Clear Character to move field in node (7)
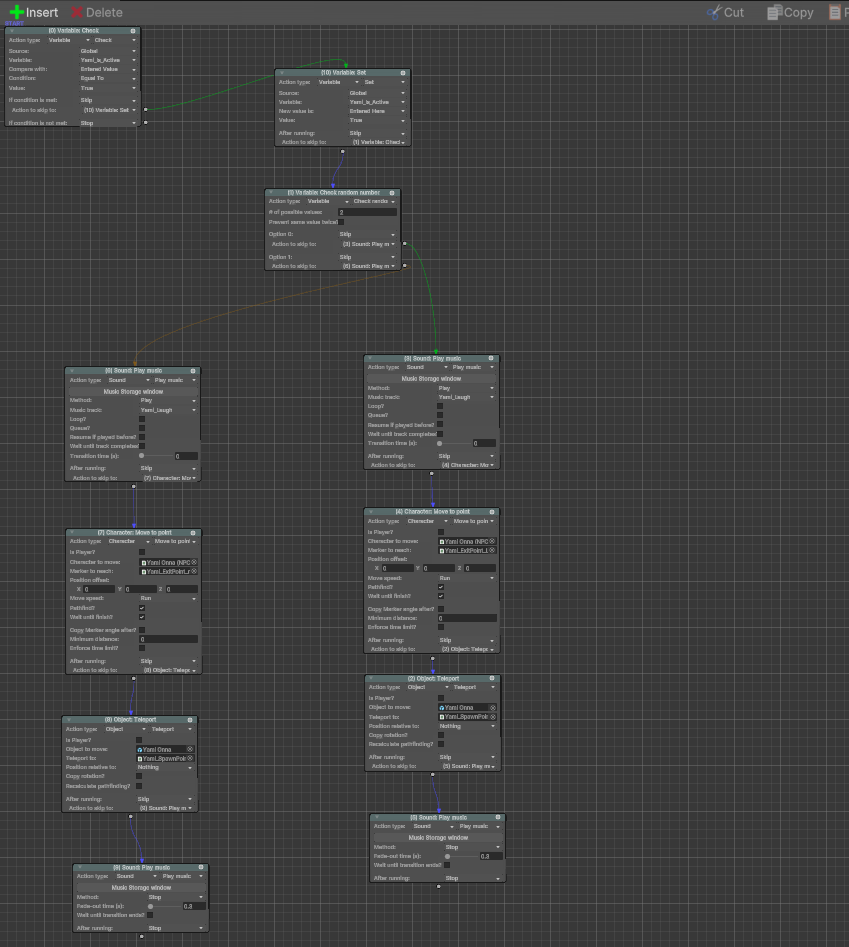 tap(194, 562)
